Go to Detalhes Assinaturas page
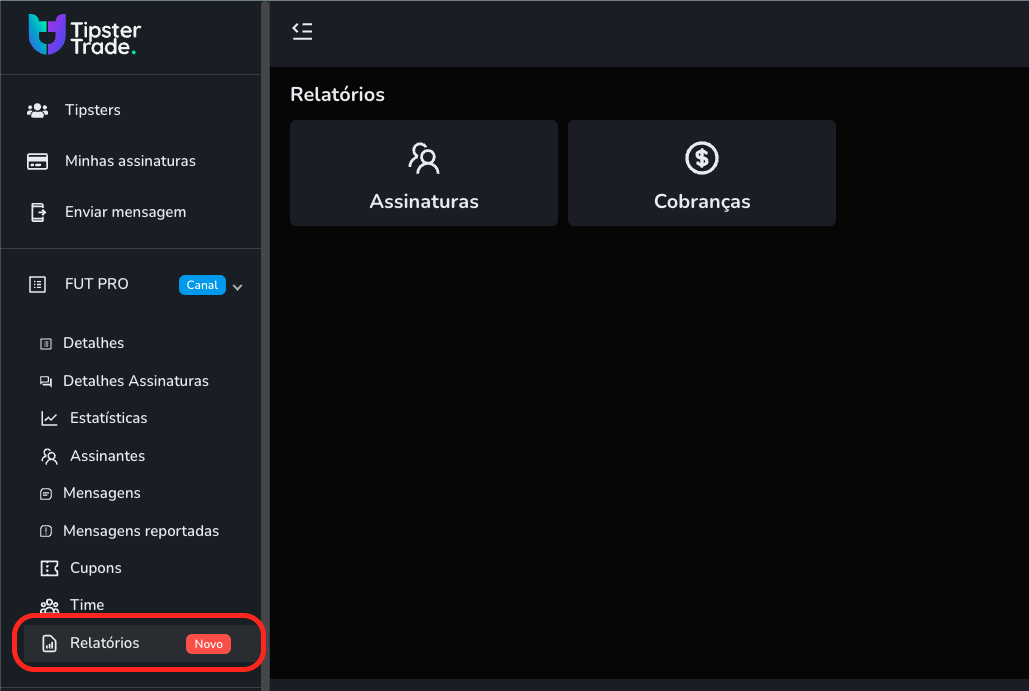 pyautogui.click(x=136, y=381)
